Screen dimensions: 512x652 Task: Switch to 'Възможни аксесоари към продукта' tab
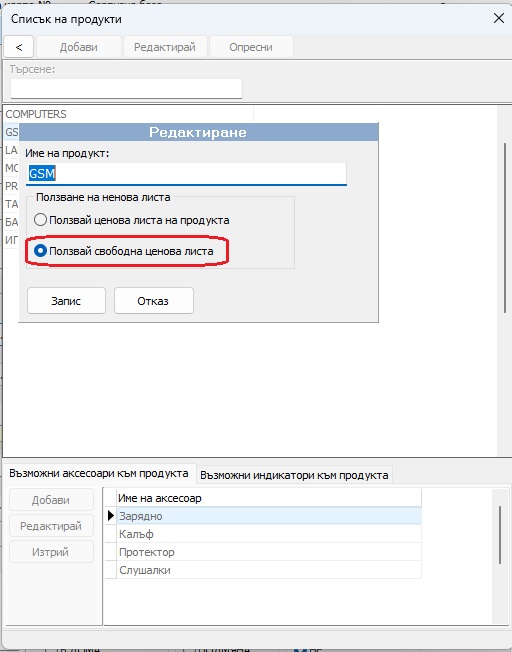99,473
